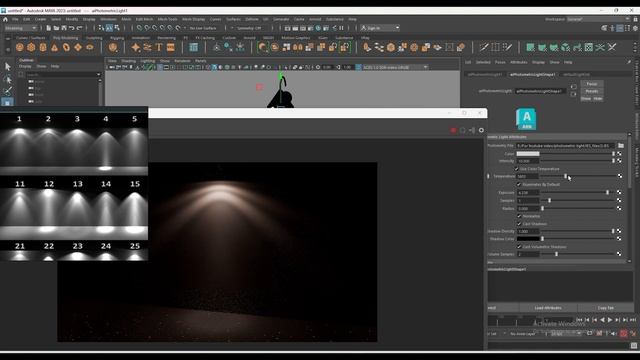Click the Photometry File path field
The height and width of the screenshot is (360, 640).
point(565,146)
